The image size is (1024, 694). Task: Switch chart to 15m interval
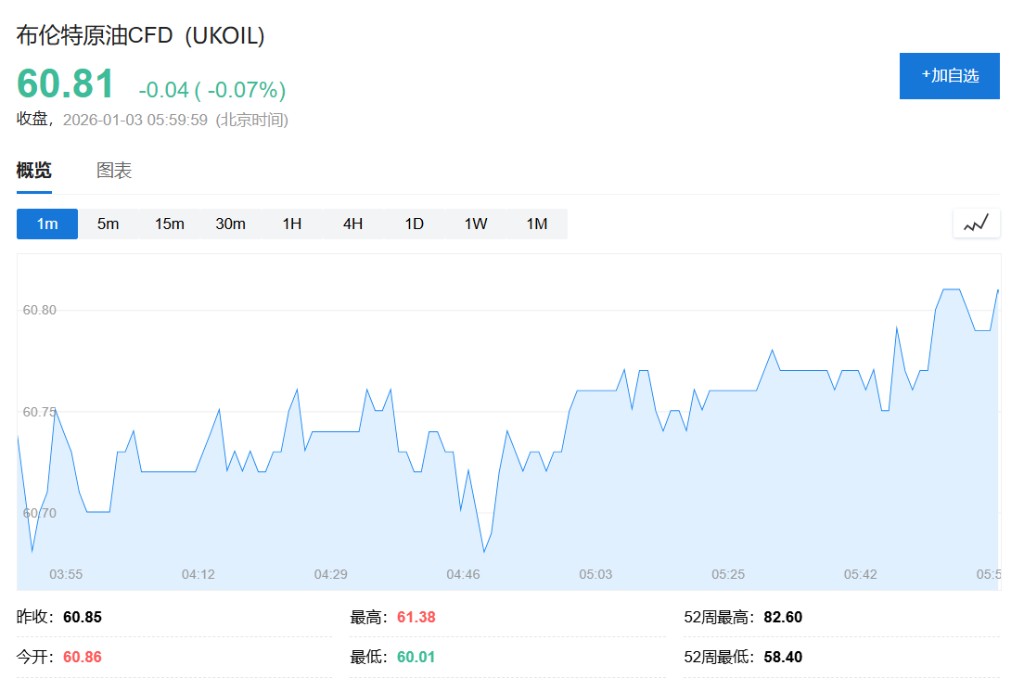pyautogui.click(x=169, y=224)
